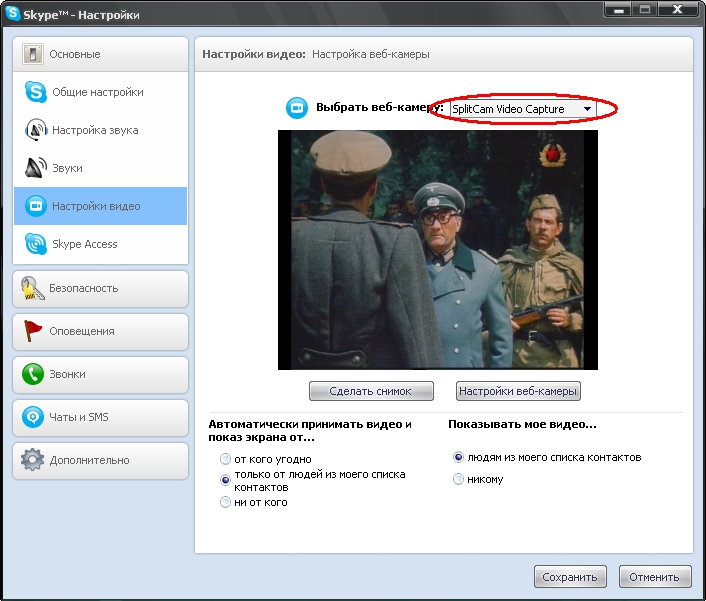Click Сделать снимок button
Viewport: 706px width, 601px height.
371,391
